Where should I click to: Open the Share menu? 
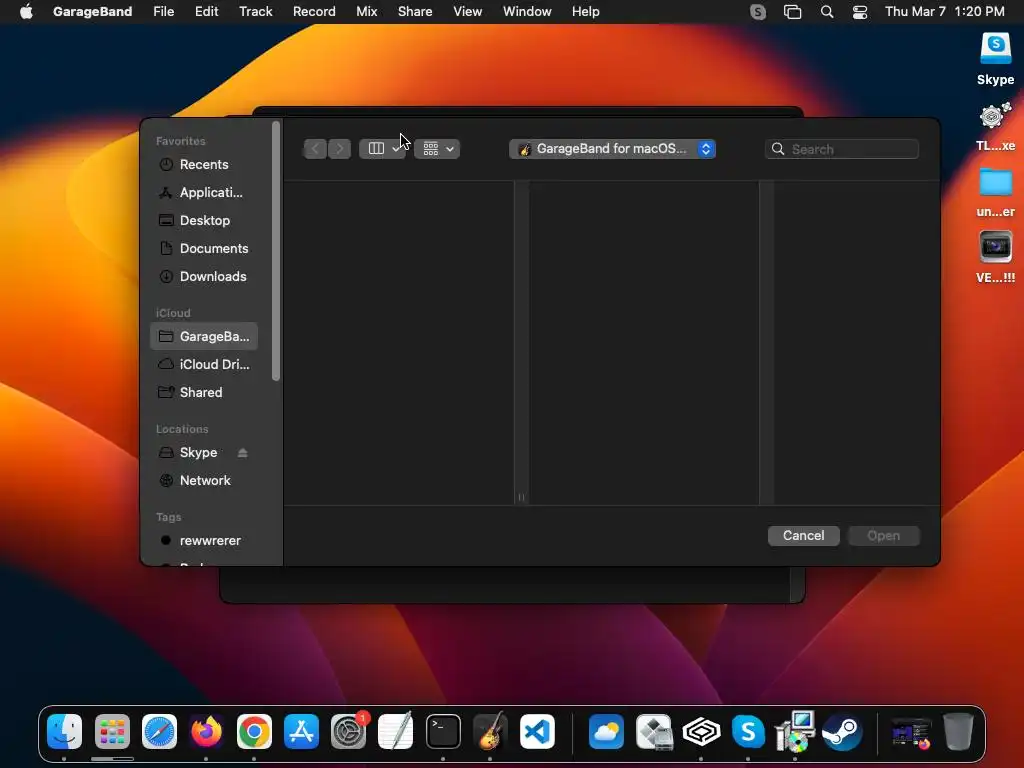(415, 12)
